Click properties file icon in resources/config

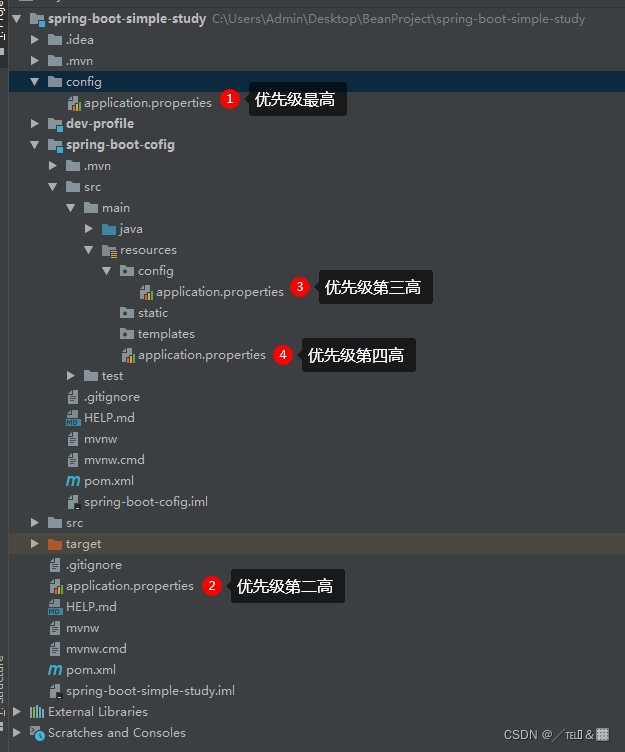(146, 292)
